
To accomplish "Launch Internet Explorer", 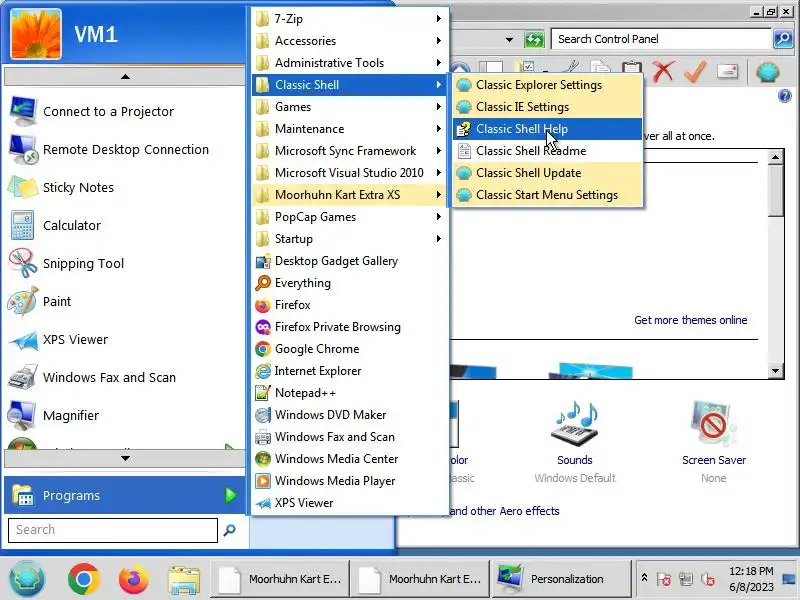I will (x=349, y=370).
